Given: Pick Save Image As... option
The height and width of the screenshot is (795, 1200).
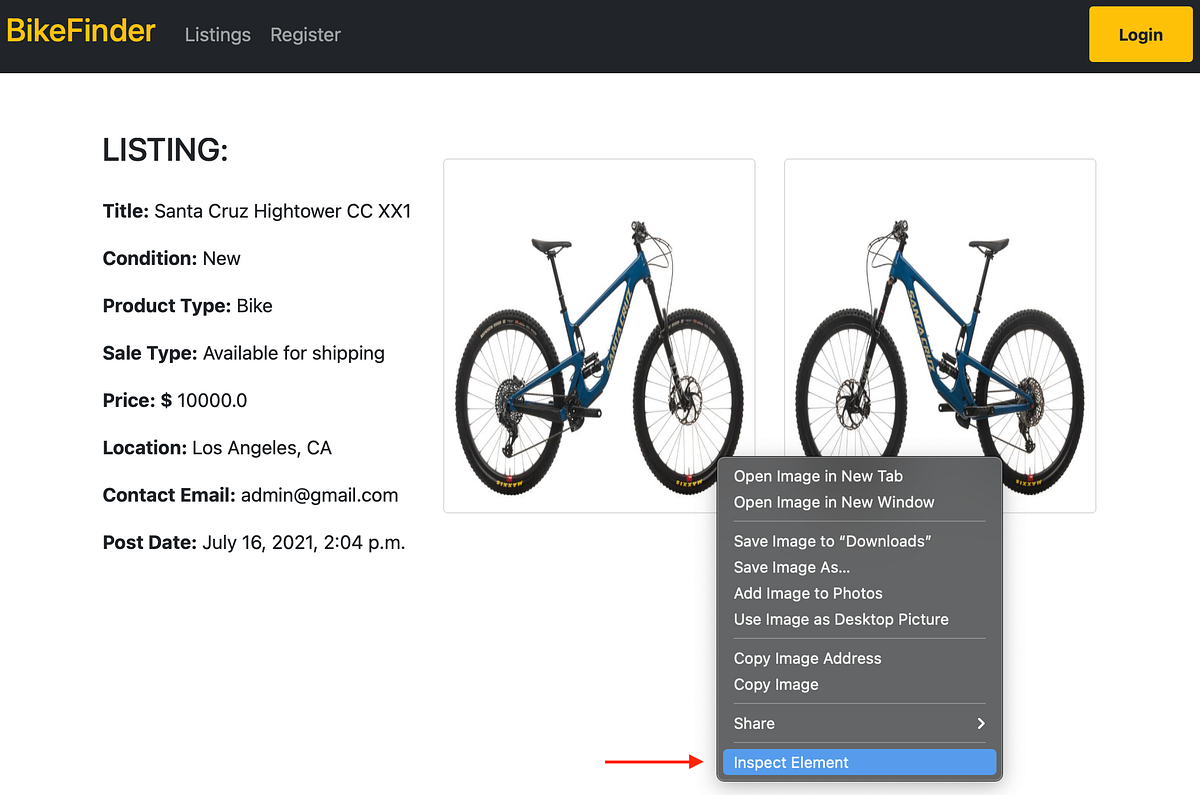Looking at the screenshot, I should (x=791, y=567).
